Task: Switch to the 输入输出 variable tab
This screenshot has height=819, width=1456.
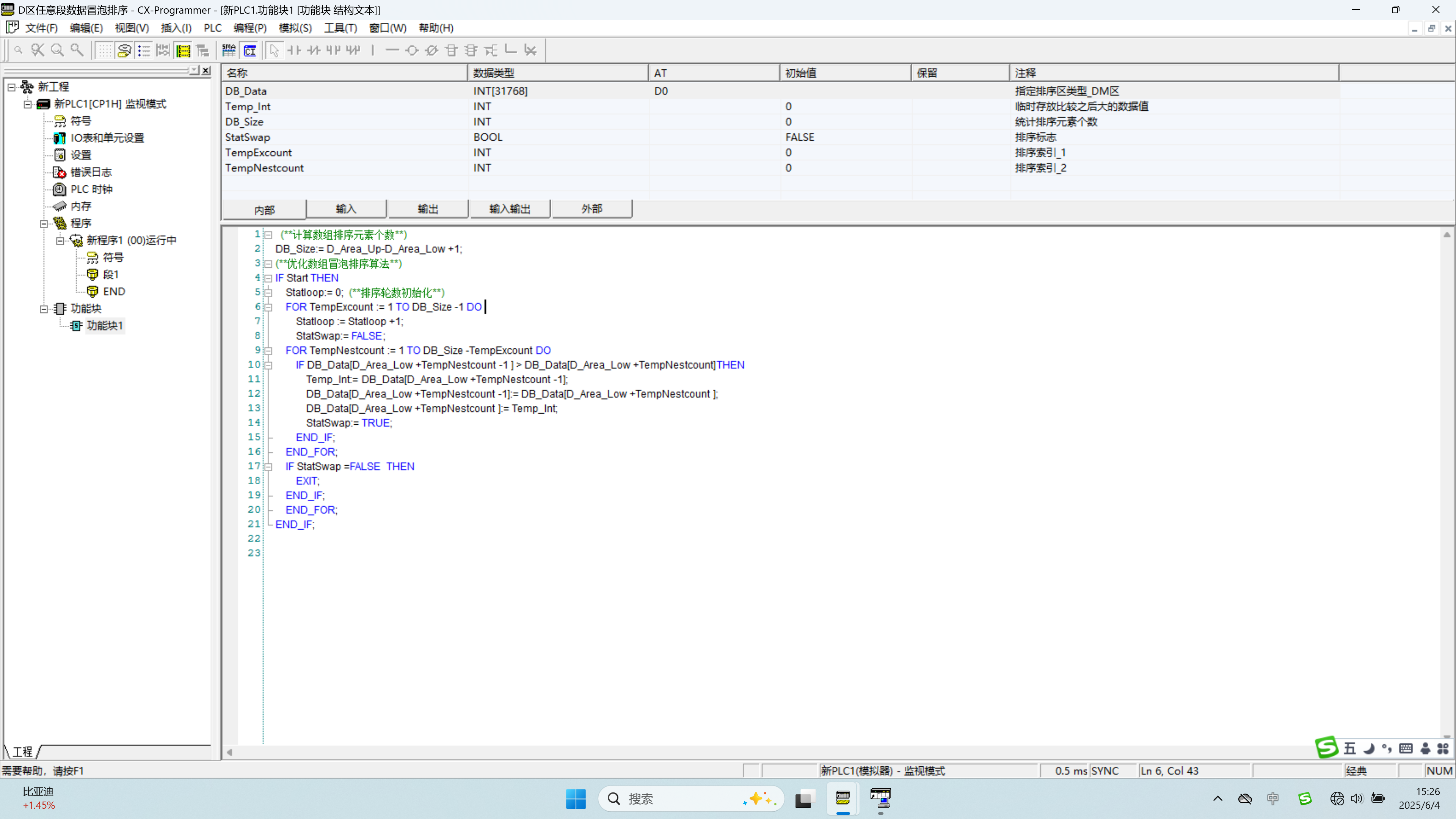Action: pyautogui.click(x=509, y=209)
